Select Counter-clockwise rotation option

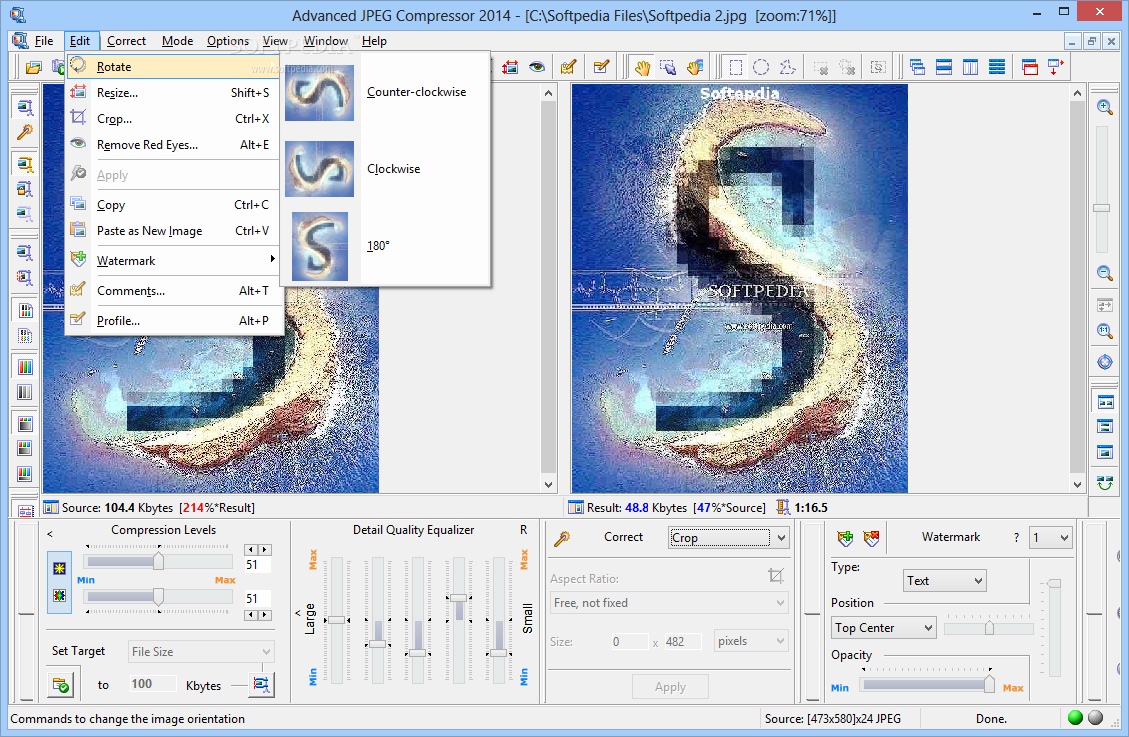(x=386, y=92)
